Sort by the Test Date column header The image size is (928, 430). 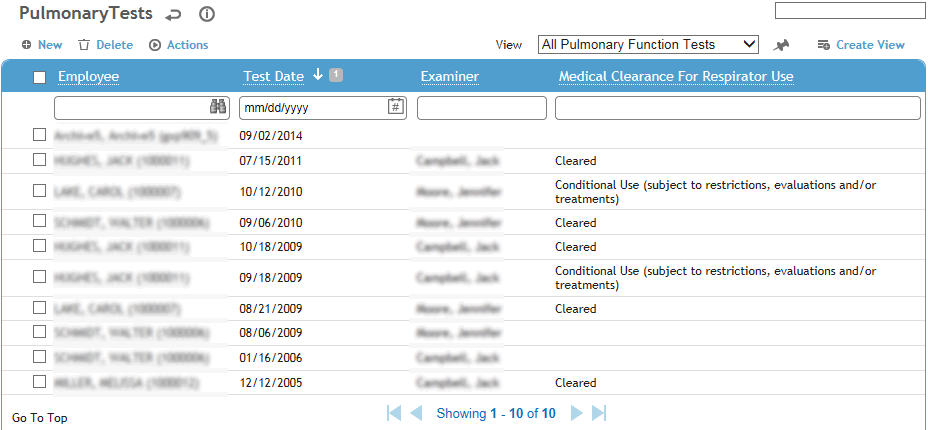pos(273,76)
